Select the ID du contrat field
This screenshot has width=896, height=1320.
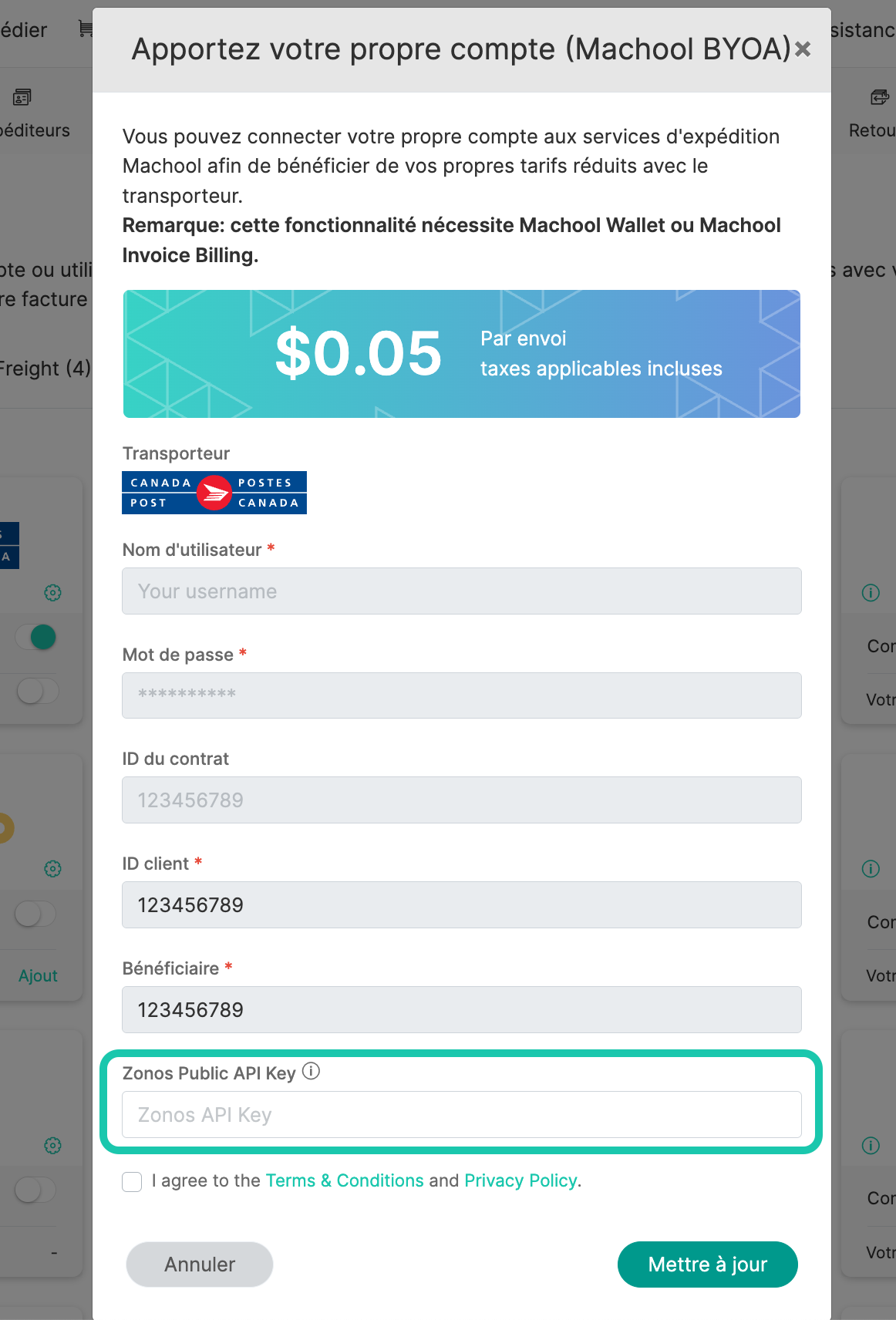461,800
